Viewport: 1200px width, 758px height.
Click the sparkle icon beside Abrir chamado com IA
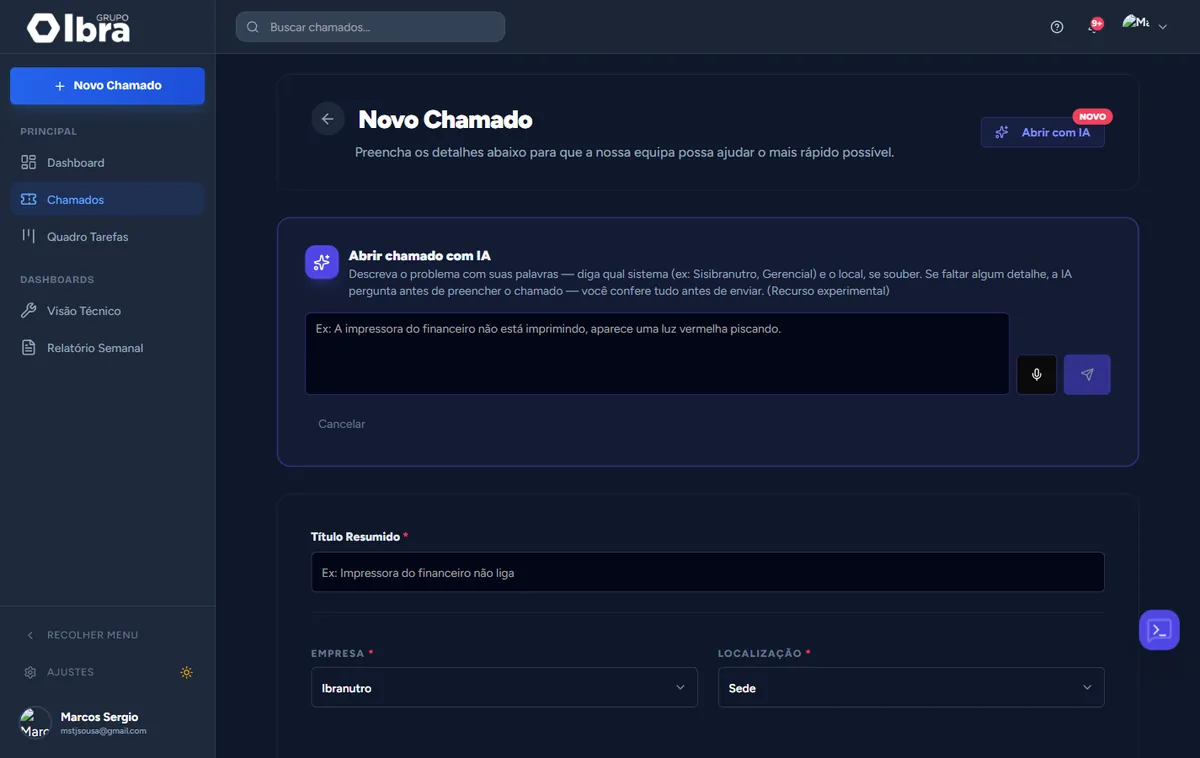[x=322, y=262]
